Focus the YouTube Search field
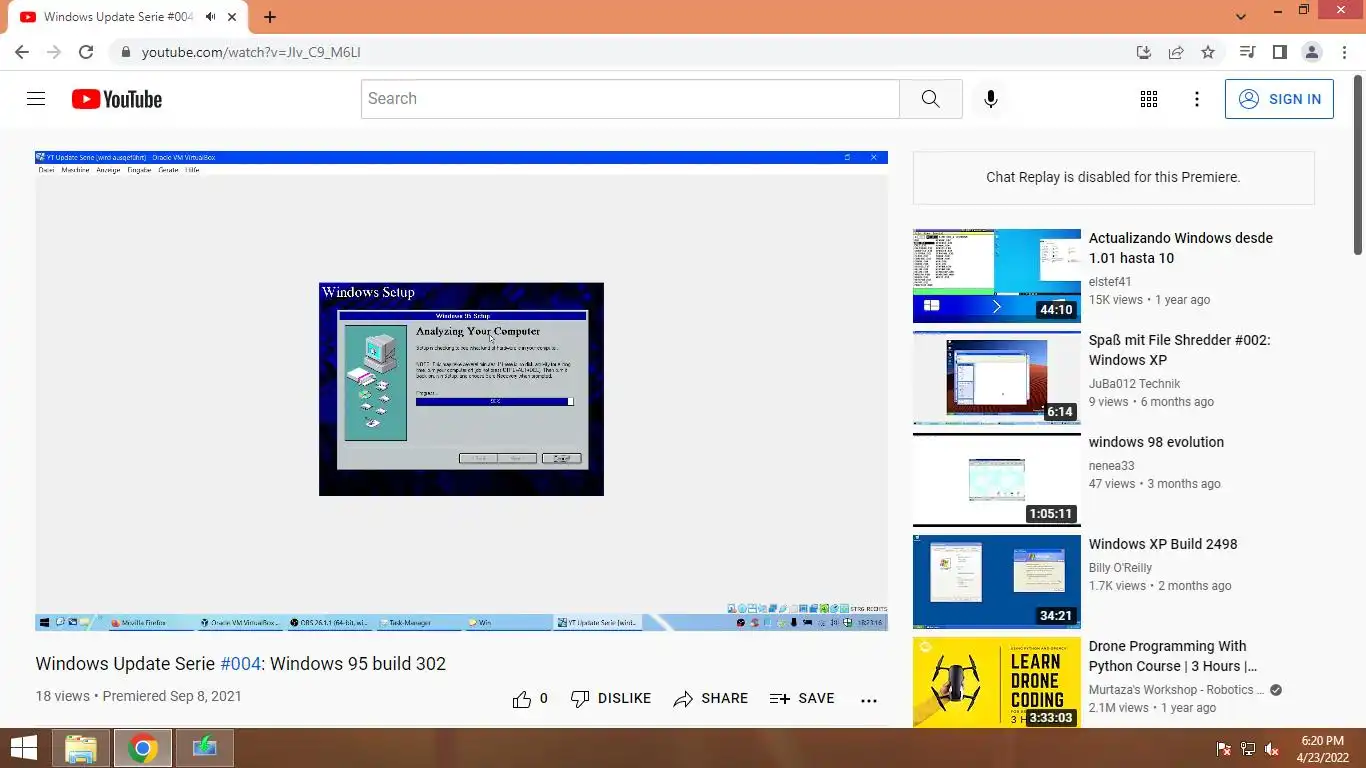 pyautogui.click(x=630, y=99)
